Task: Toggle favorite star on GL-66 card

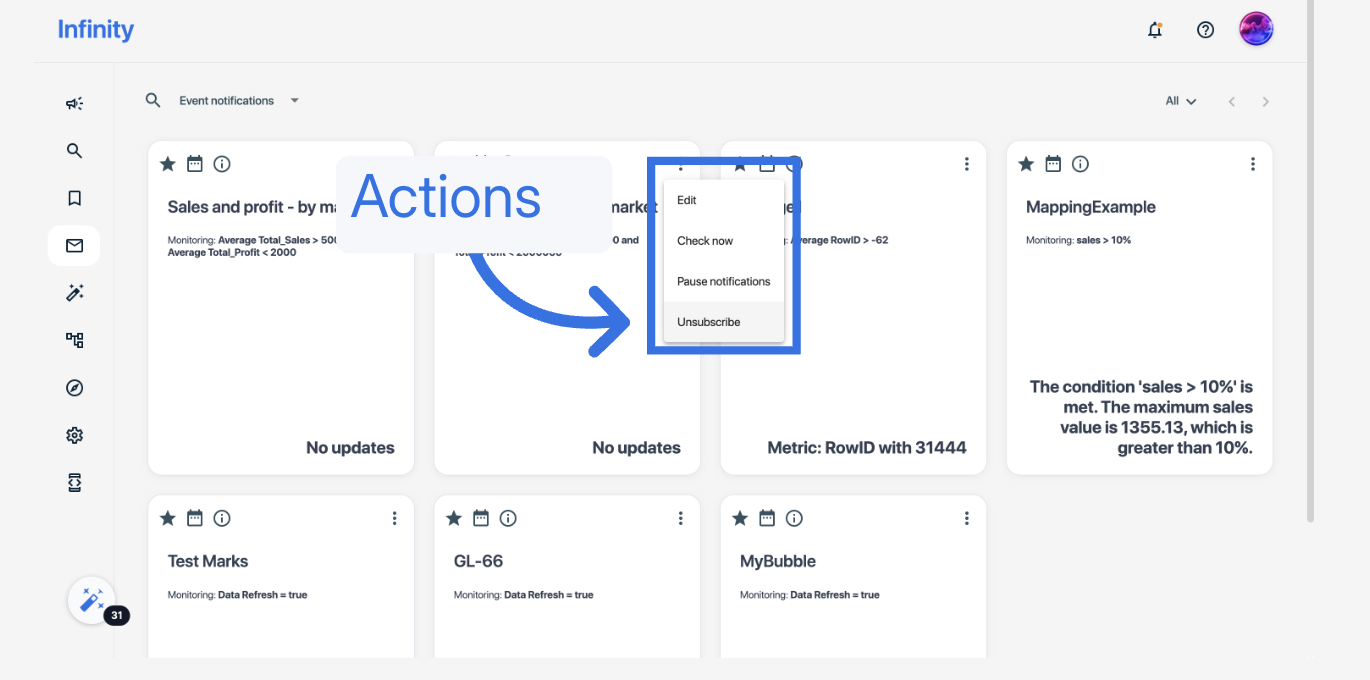Action: 454,518
